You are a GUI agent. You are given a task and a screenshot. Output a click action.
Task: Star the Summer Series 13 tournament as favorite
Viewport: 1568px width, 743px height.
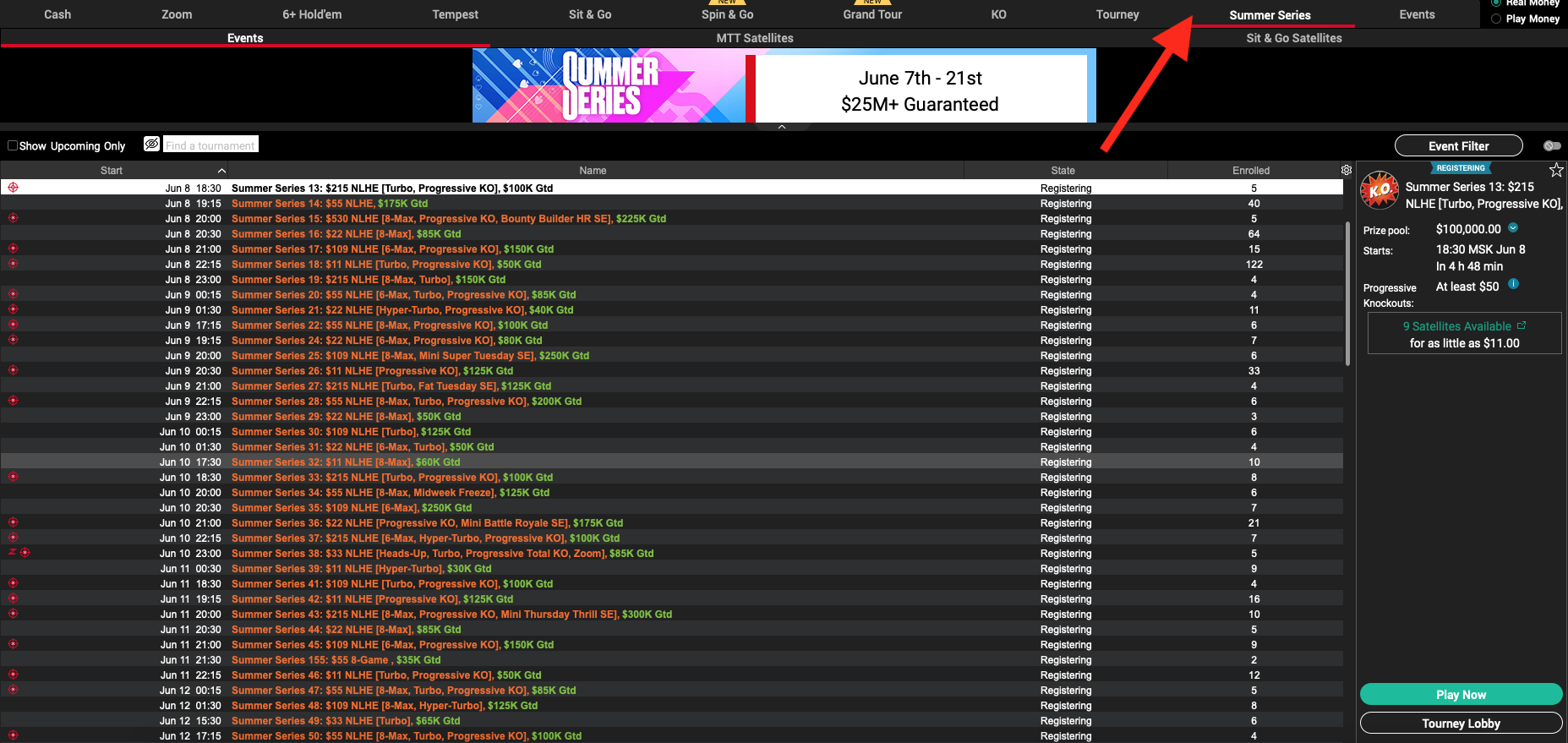point(1555,170)
